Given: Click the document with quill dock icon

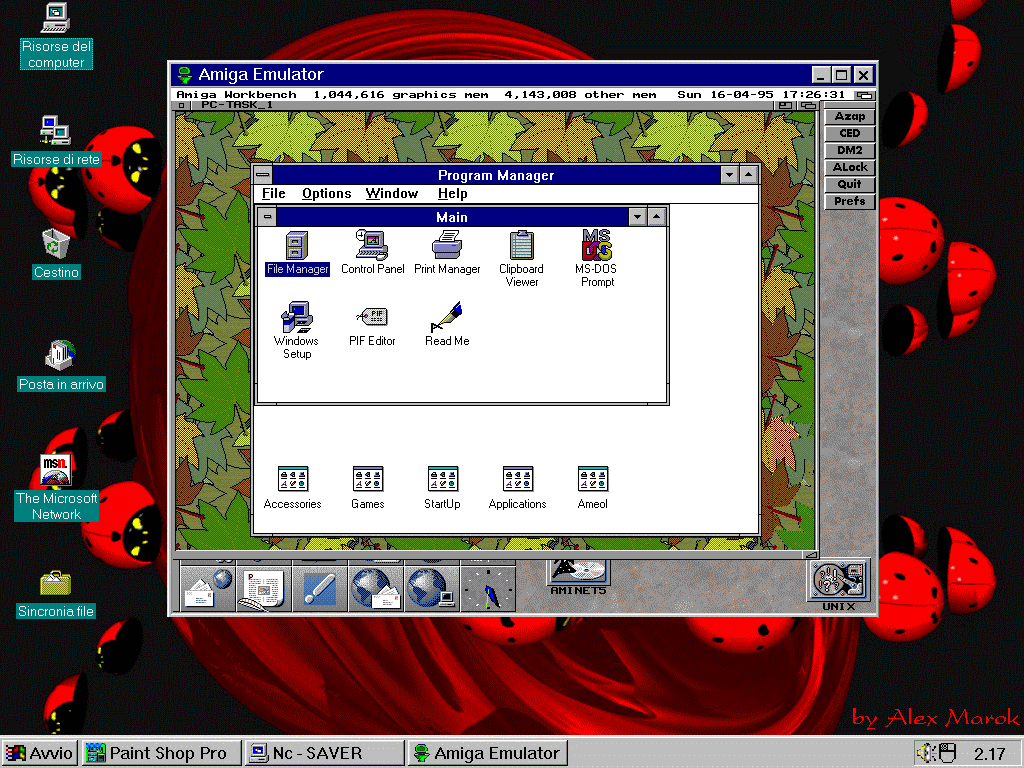Looking at the screenshot, I should (x=263, y=589).
